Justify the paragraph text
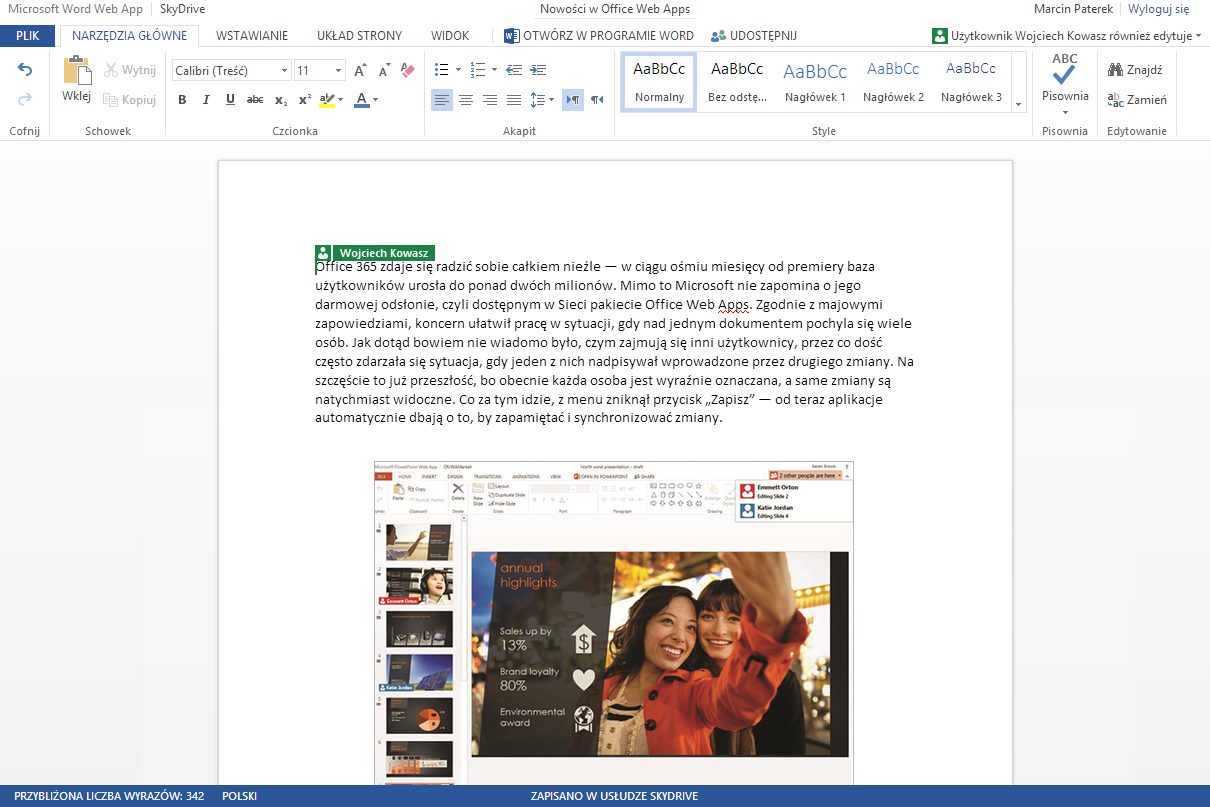Viewport: 1210px width, 807px height. point(514,99)
